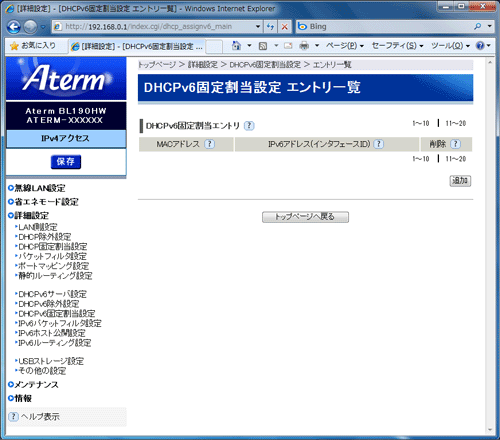Click the 追加 button
This screenshot has height=440, width=500.
tap(460, 181)
